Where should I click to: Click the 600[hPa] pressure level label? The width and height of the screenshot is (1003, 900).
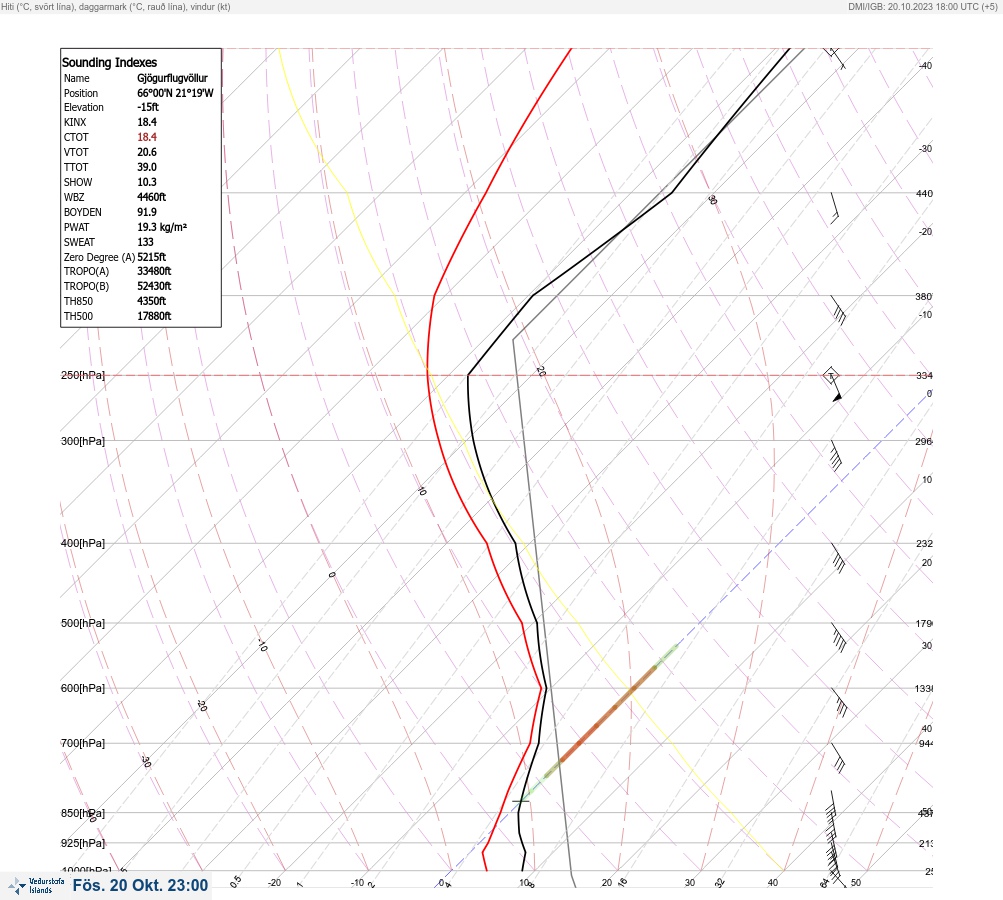83,688
